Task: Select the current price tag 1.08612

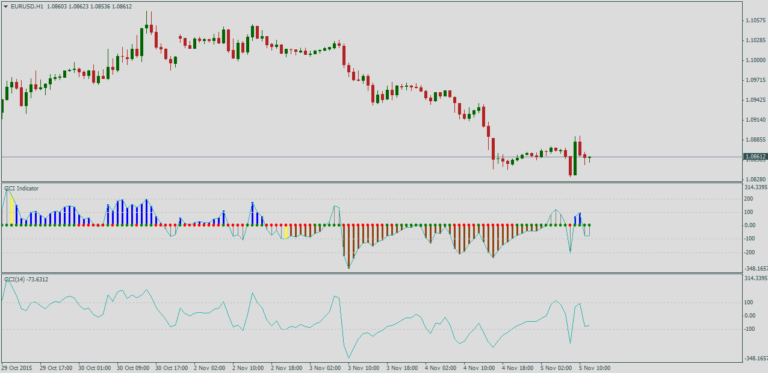Action: [x=755, y=157]
